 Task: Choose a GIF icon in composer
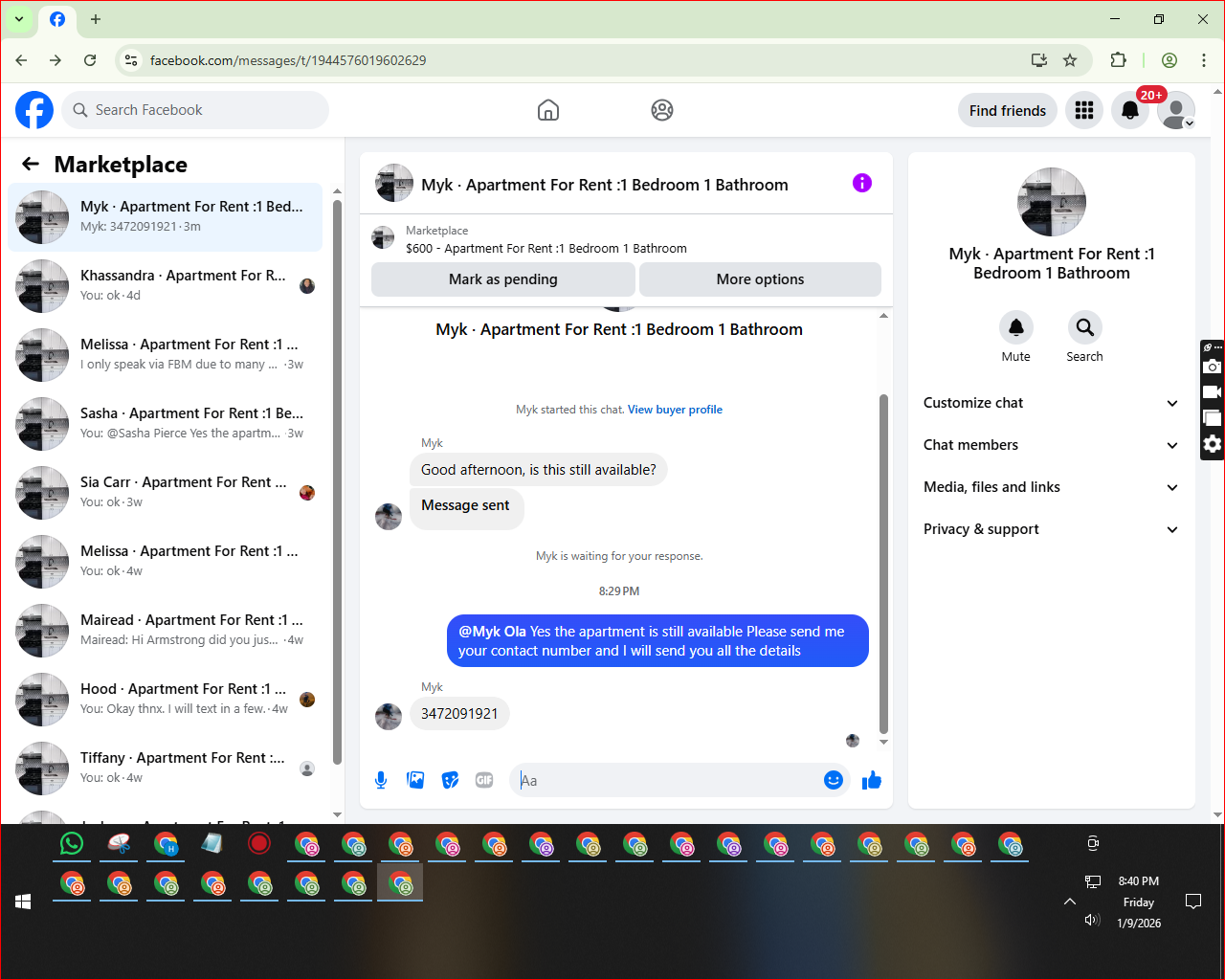(484, 780)
